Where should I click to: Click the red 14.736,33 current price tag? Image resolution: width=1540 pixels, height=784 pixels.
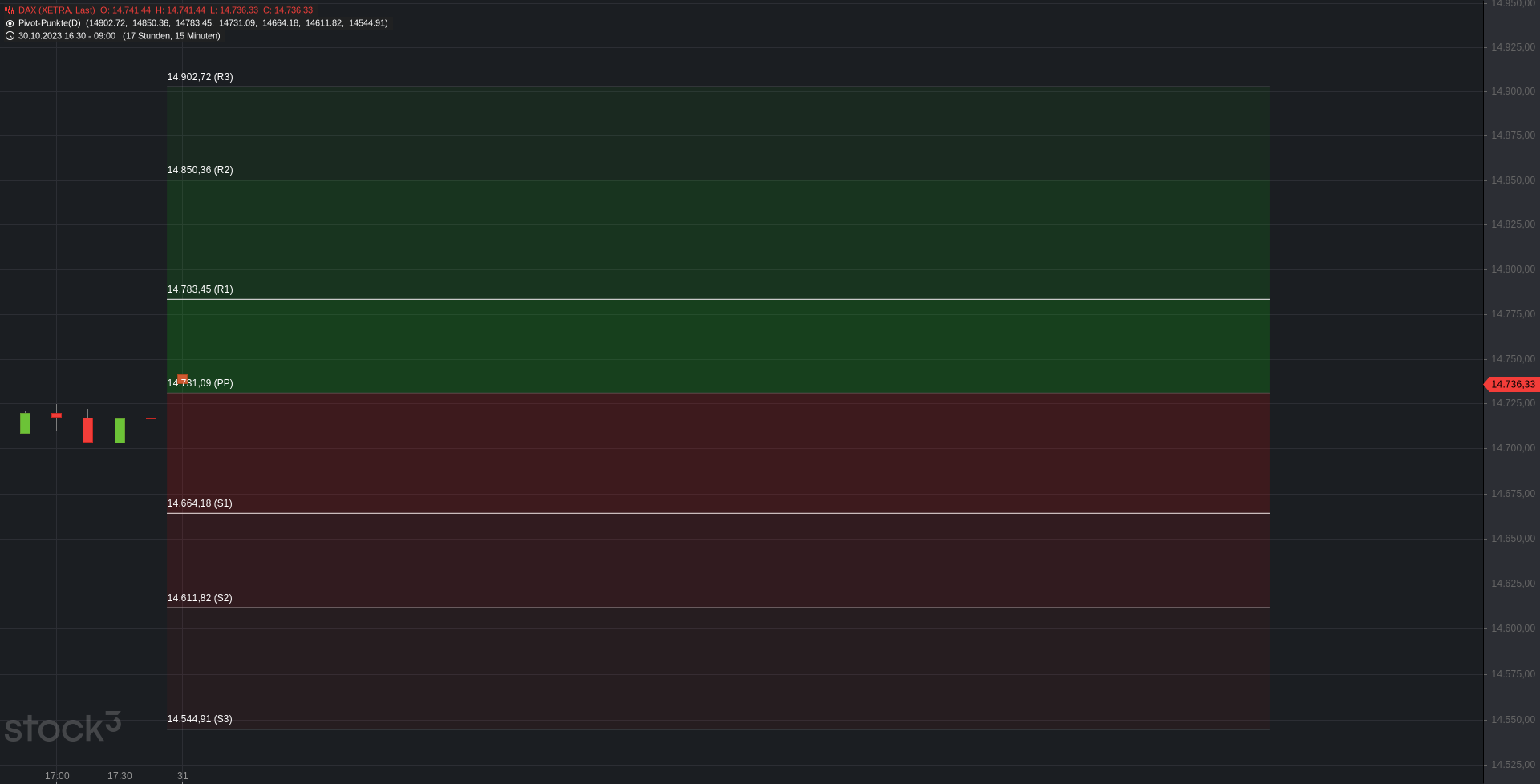coord(1512,385)
